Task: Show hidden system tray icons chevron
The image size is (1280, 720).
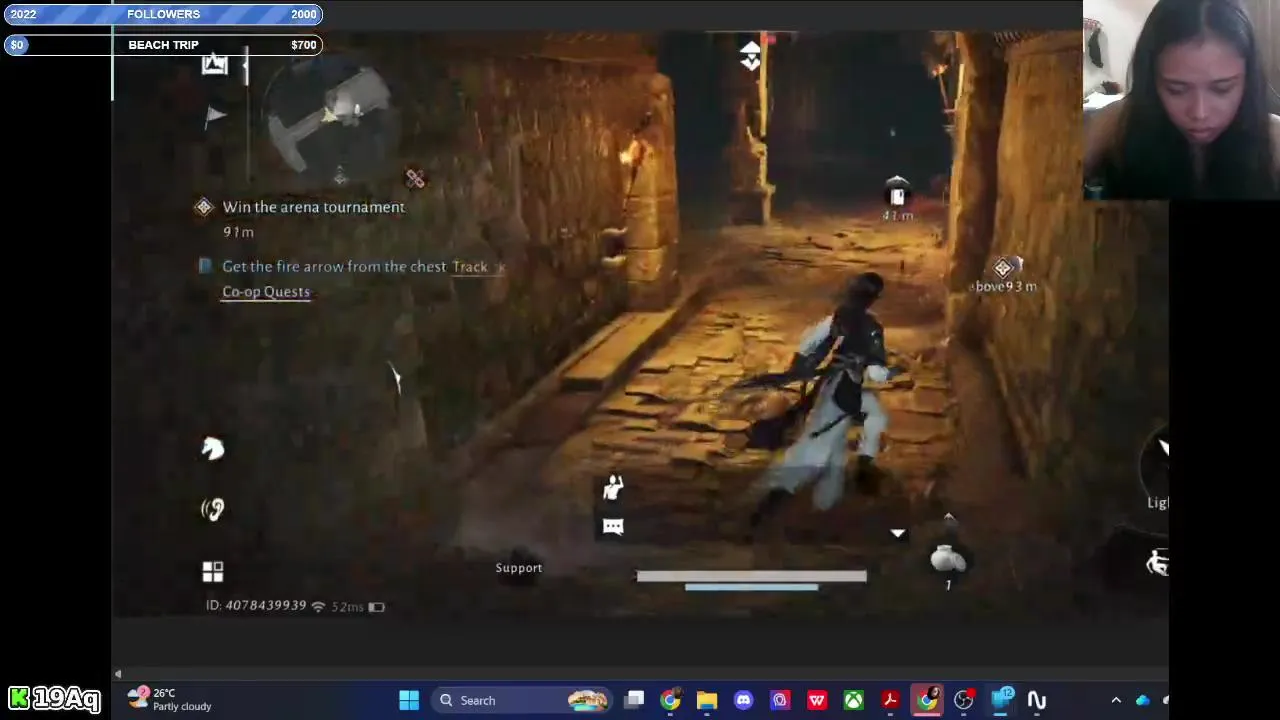Action: [1116, 700]
